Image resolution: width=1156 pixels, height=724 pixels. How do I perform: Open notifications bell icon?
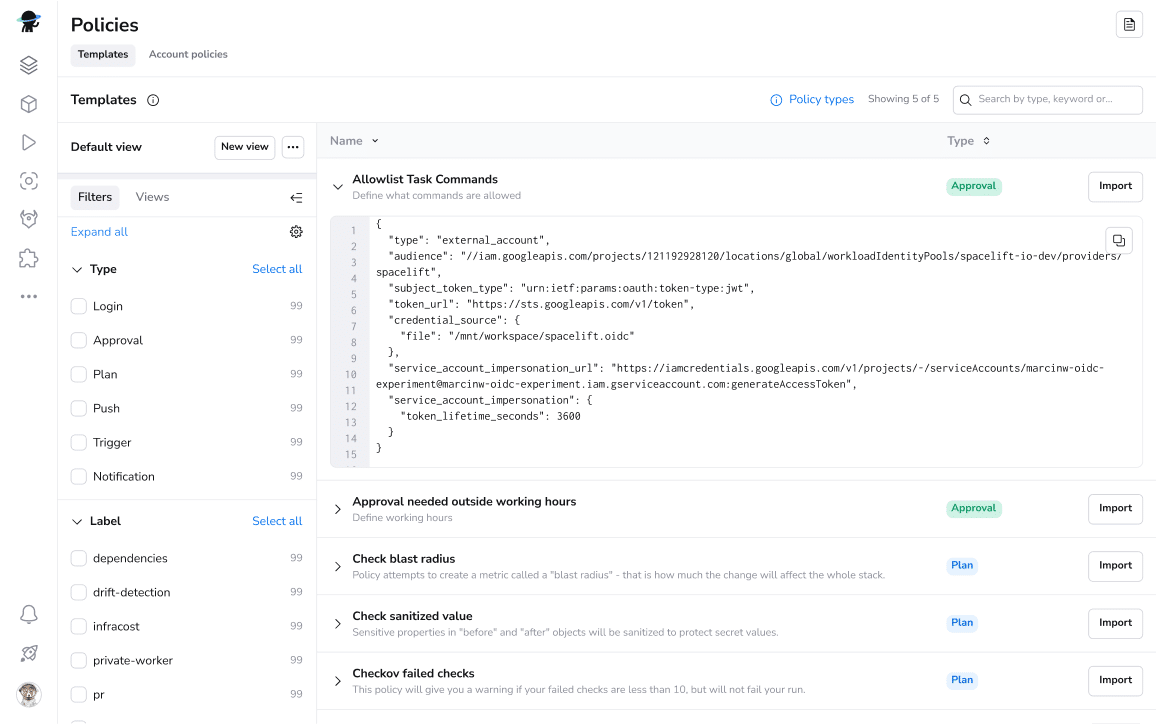(29, 615)
